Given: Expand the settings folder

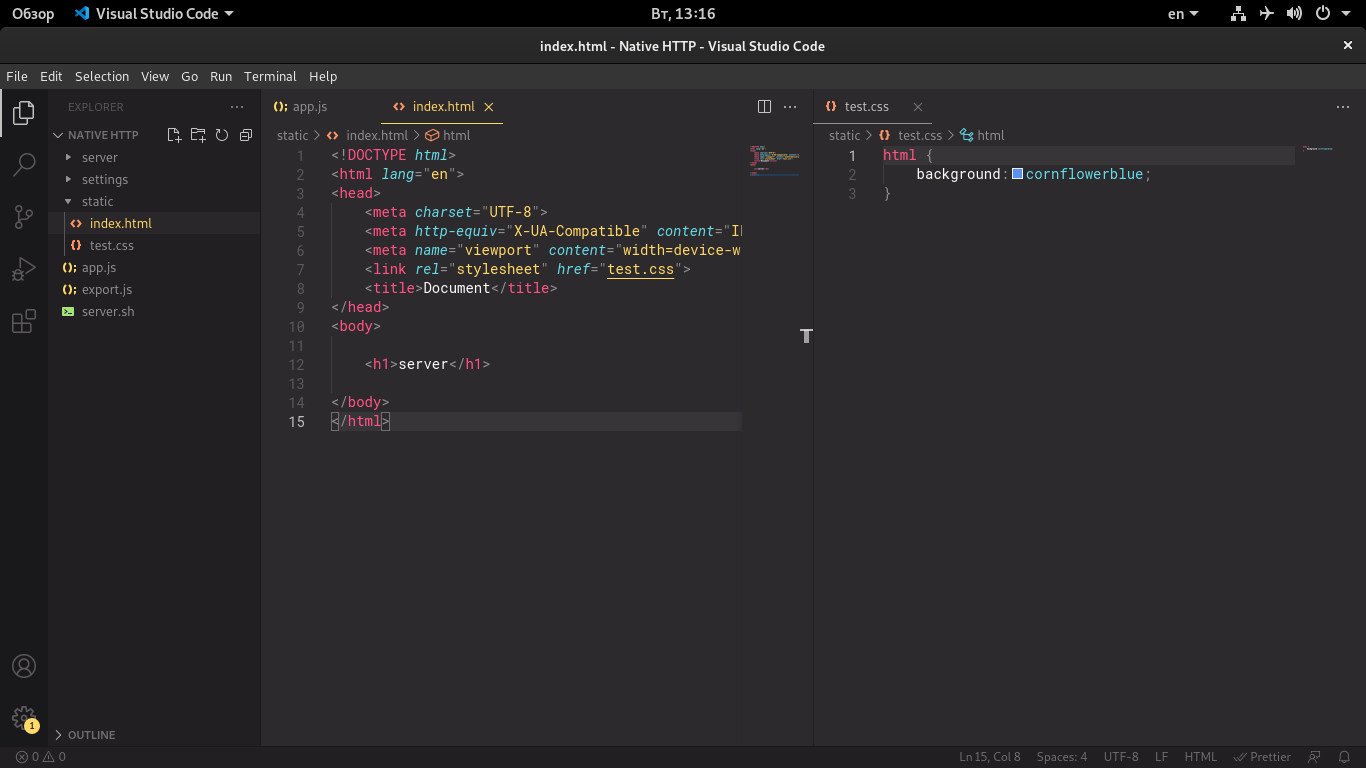Looking at the screenshot, I should [x=154, y=179].
